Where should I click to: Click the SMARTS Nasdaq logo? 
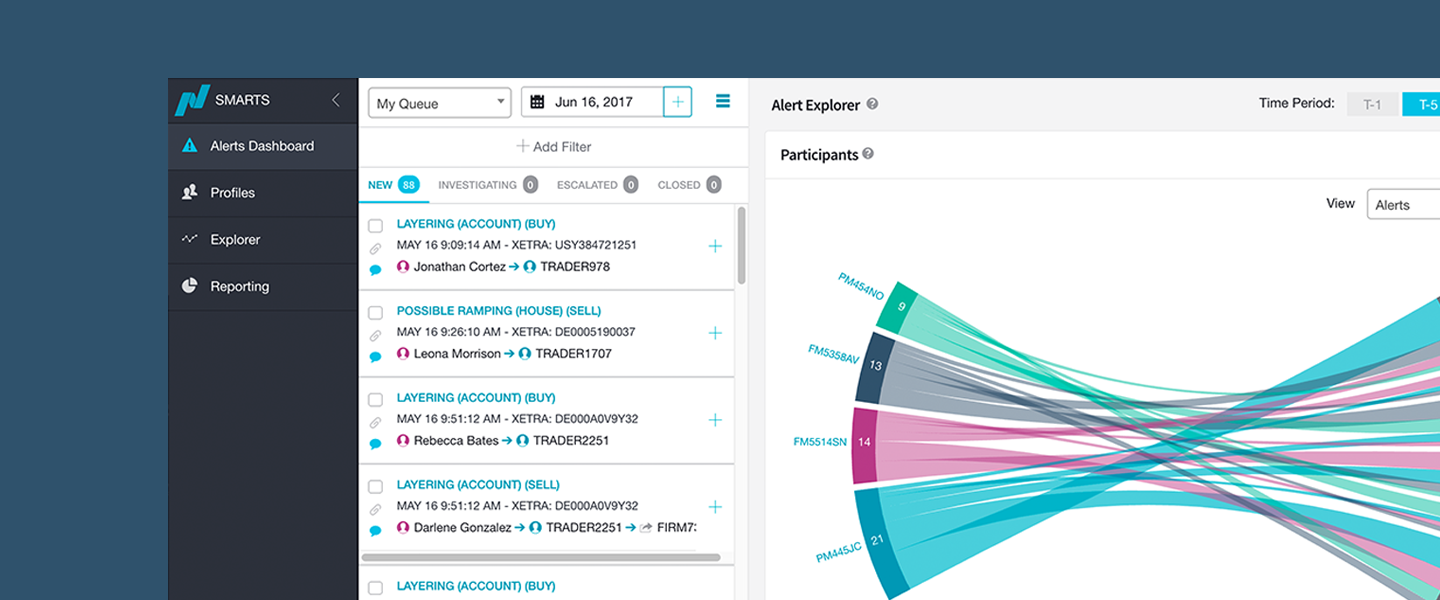coord(192,100)
